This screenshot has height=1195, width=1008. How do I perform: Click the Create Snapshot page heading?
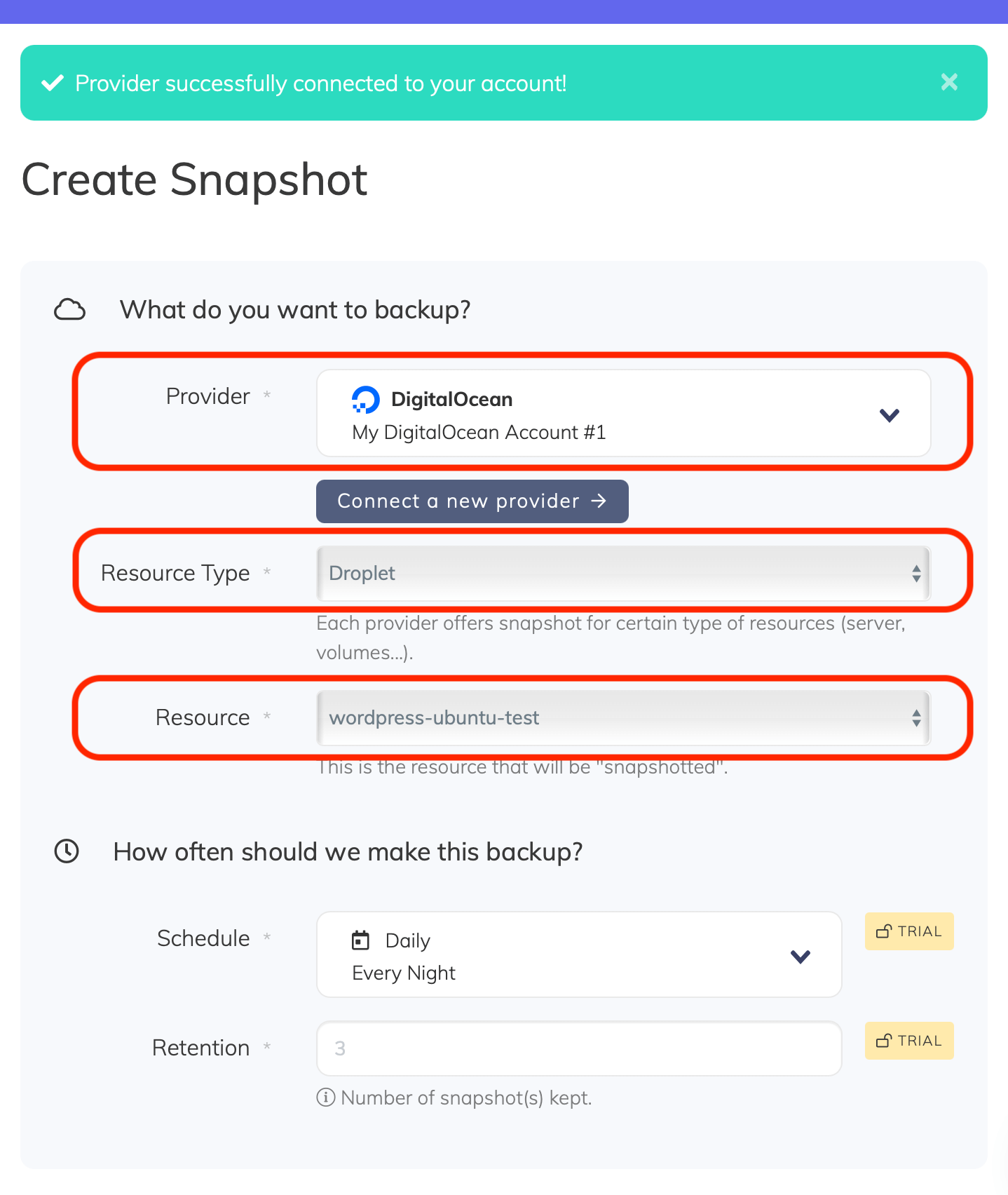193,180
